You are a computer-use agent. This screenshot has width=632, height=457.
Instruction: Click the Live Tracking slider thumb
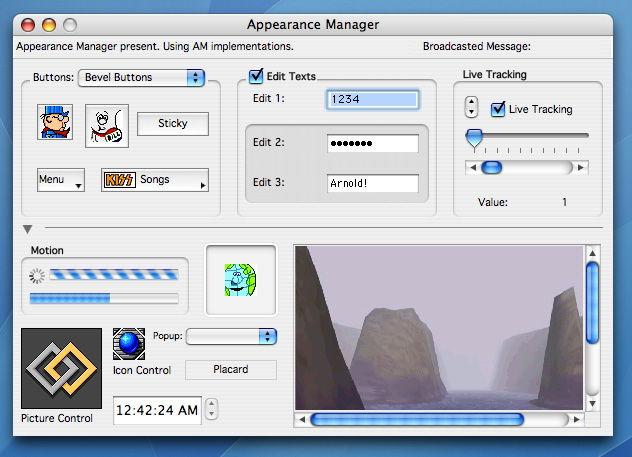pyautogui.click(x=474, y=137)
